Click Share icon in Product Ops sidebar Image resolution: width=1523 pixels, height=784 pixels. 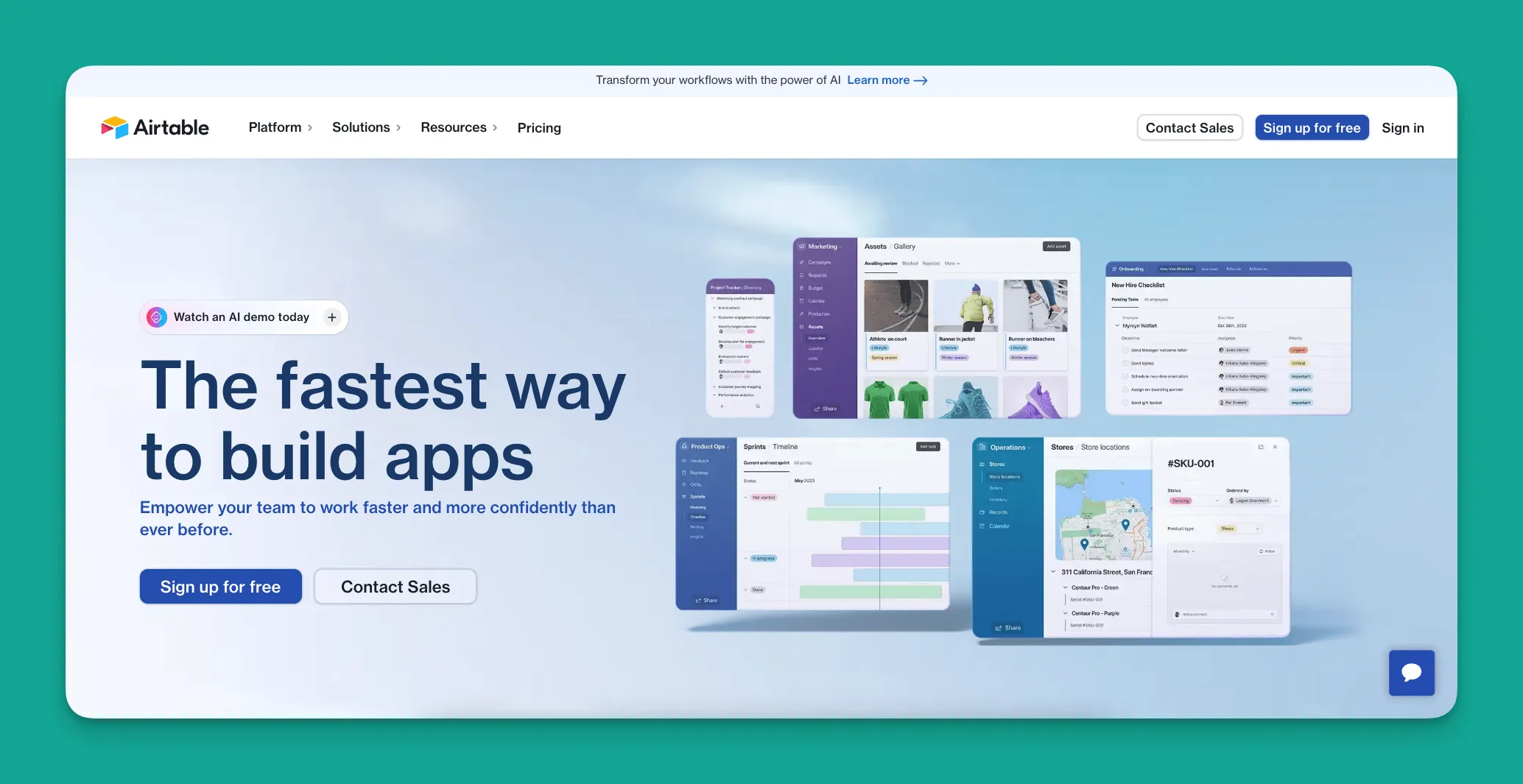pyautogui.click(x=698, y=601)
